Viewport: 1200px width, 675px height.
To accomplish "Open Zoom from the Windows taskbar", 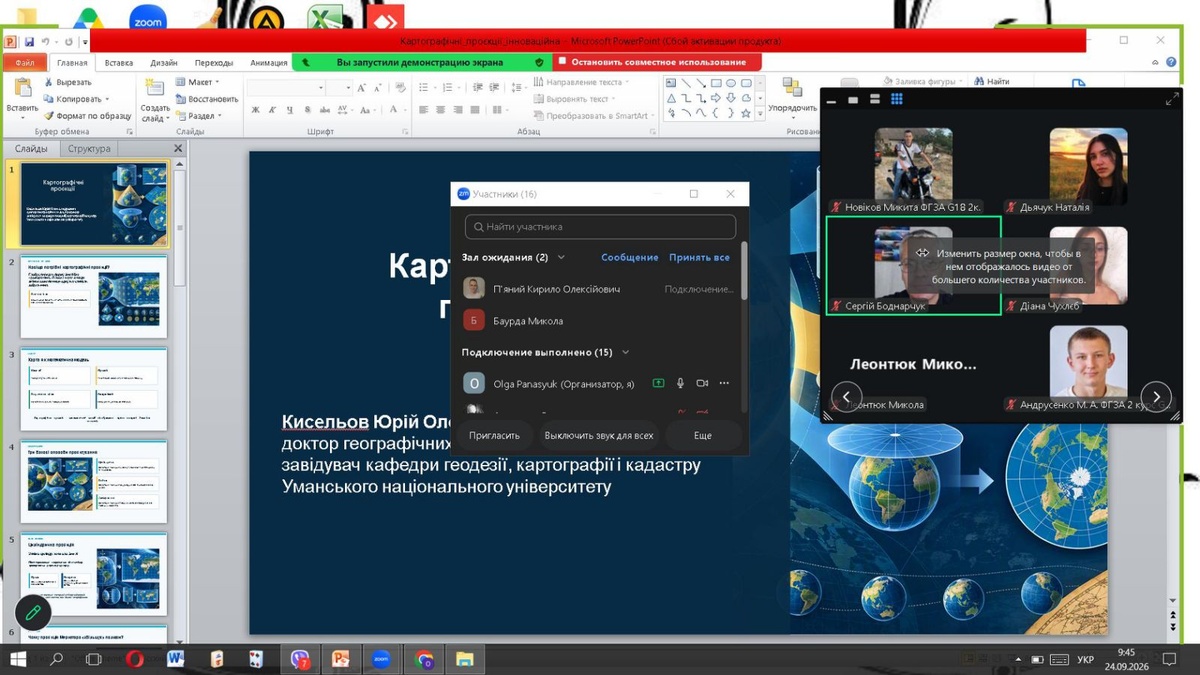I will [x=381, y=659].
